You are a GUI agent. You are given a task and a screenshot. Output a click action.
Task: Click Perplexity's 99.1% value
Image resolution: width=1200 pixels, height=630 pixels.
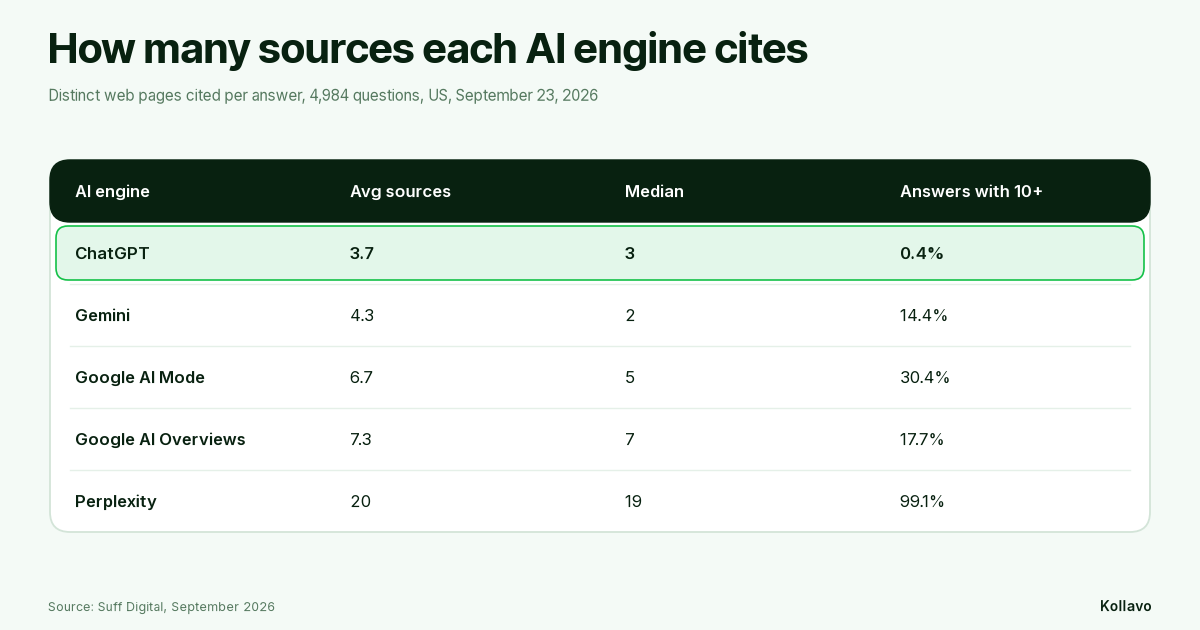922,501
